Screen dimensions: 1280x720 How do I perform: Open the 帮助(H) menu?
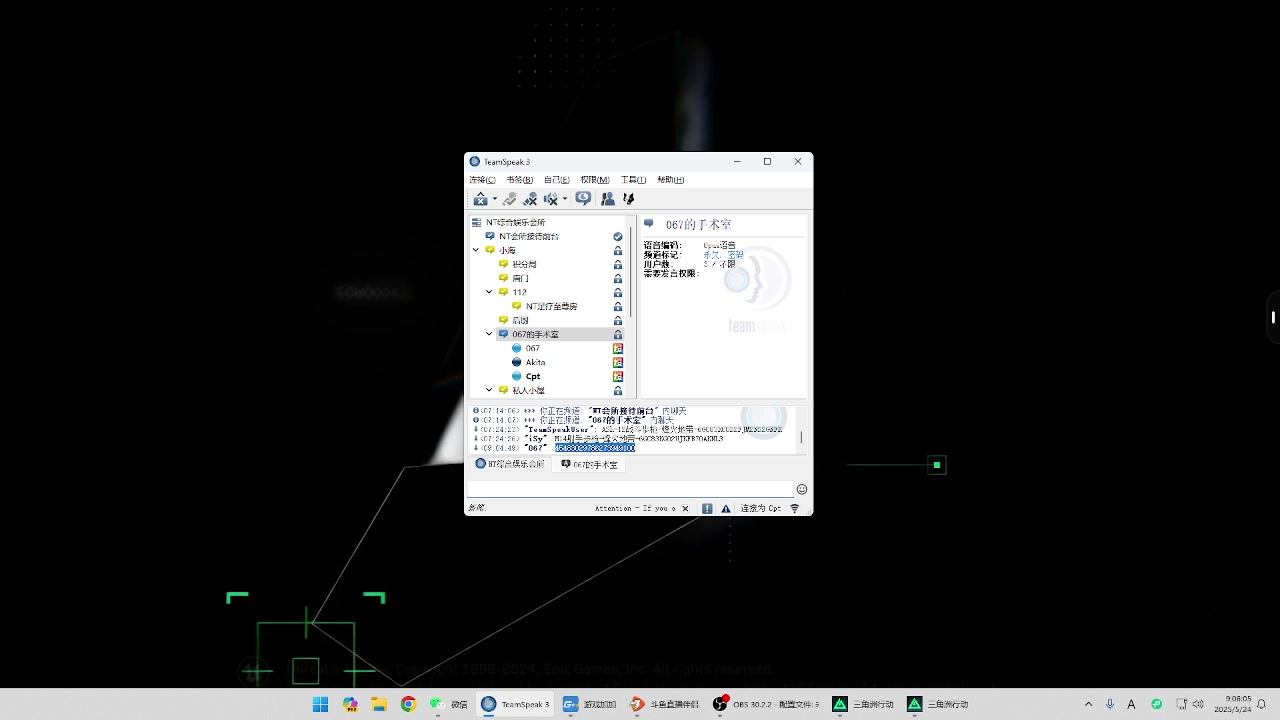pos(670,180)
